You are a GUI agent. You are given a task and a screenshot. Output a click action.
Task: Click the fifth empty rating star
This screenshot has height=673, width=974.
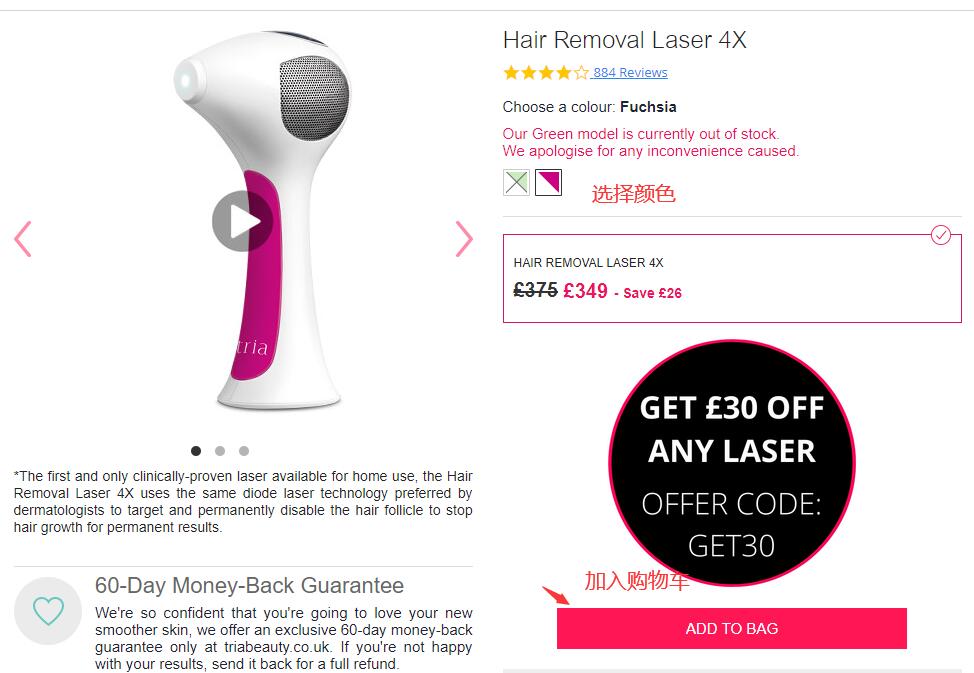581,73
